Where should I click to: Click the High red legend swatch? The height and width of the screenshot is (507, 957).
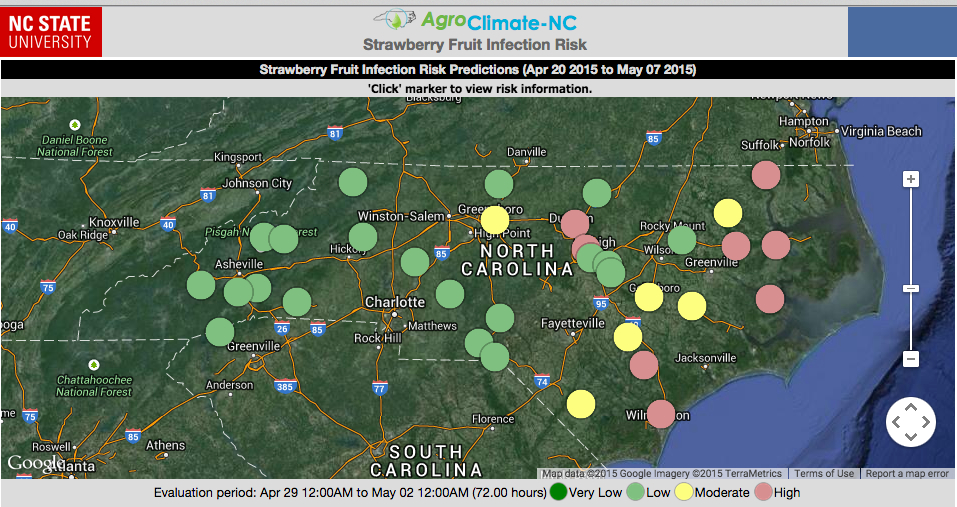coord(764,492)
